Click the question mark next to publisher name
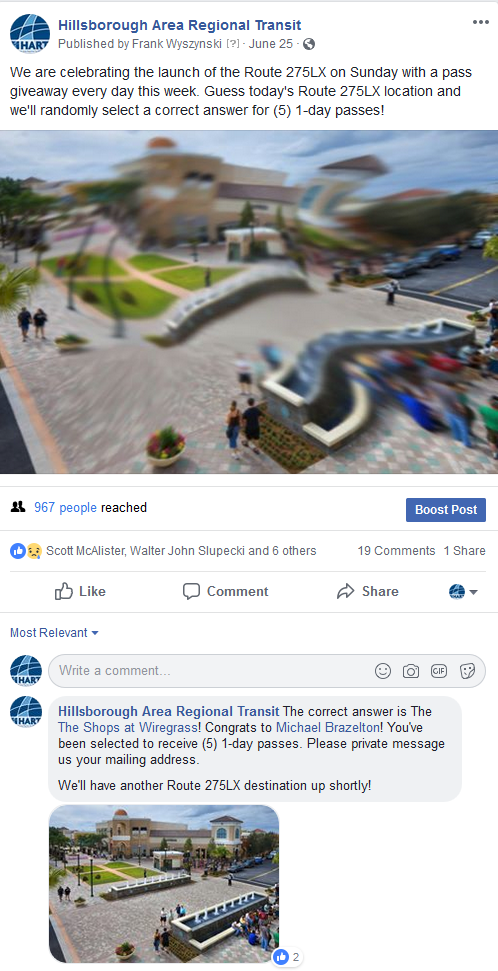498x971 pixels. click(x=233, y=44)
